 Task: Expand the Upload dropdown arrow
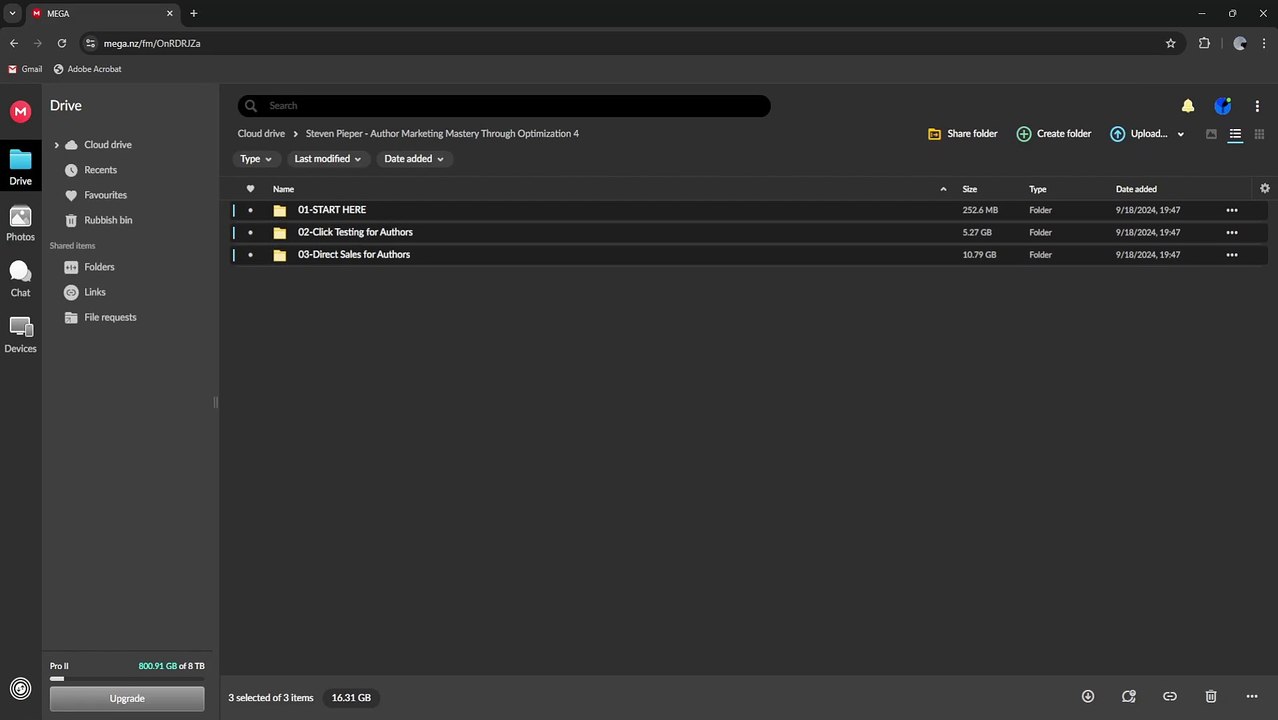[x=1181, y=134]
